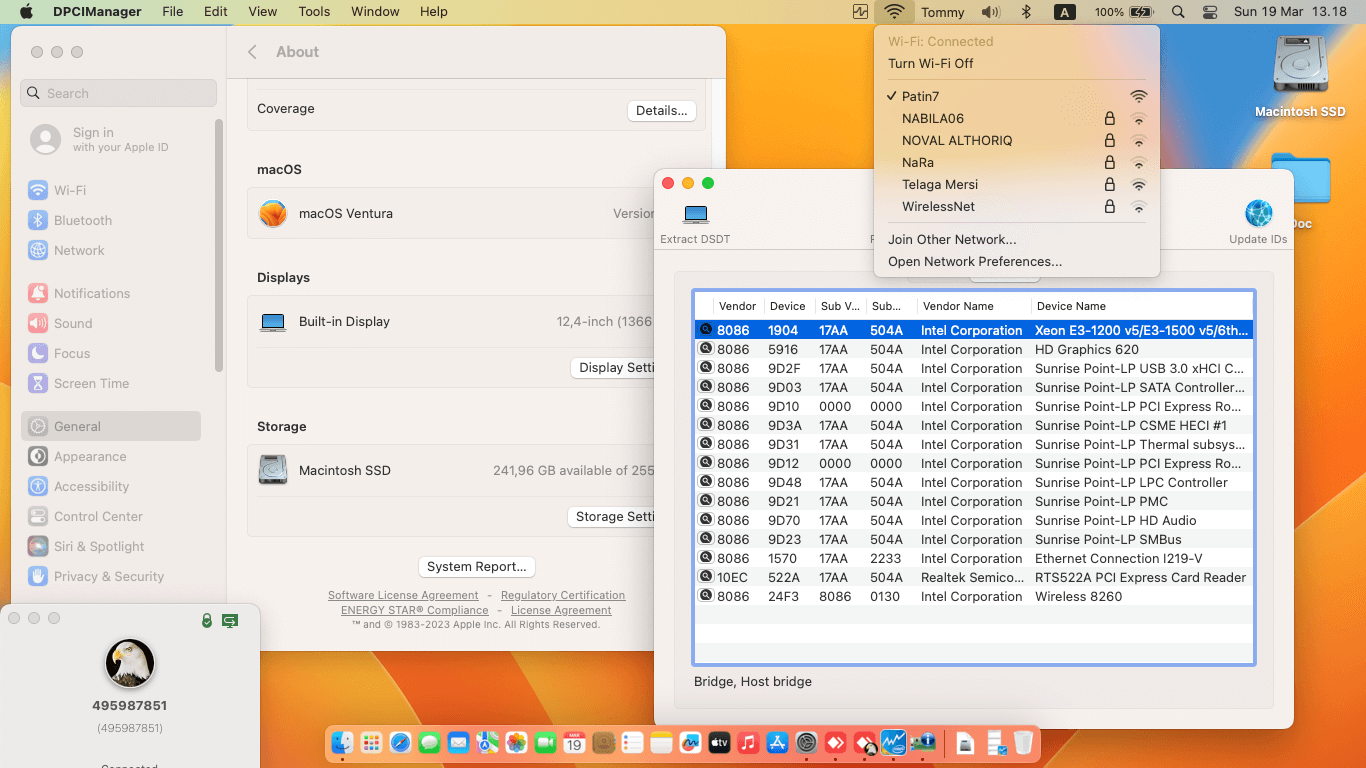Open Messages from the Dock
The image size is (1366, 768).
(x=429, y=743)
